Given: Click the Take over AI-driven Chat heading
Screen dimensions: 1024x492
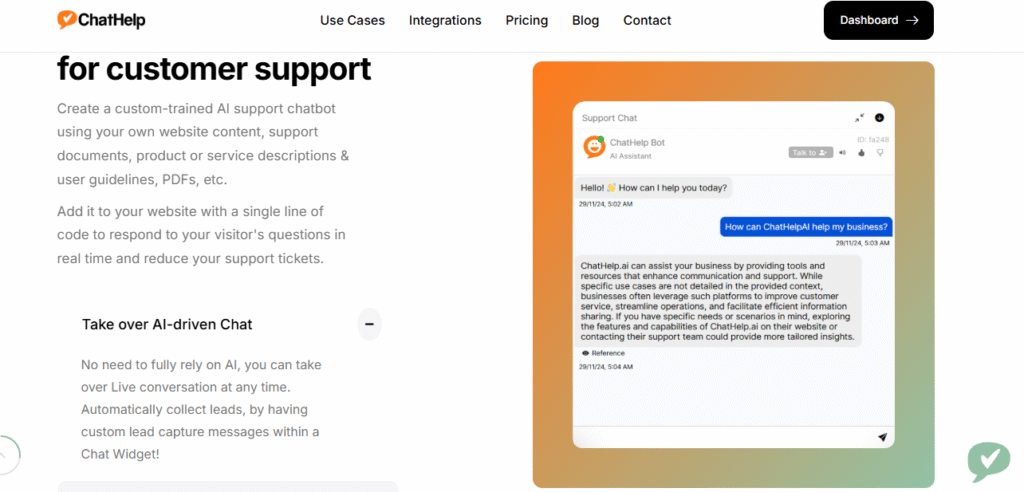Looking at the screenshot, I should (x=167, y=324).
